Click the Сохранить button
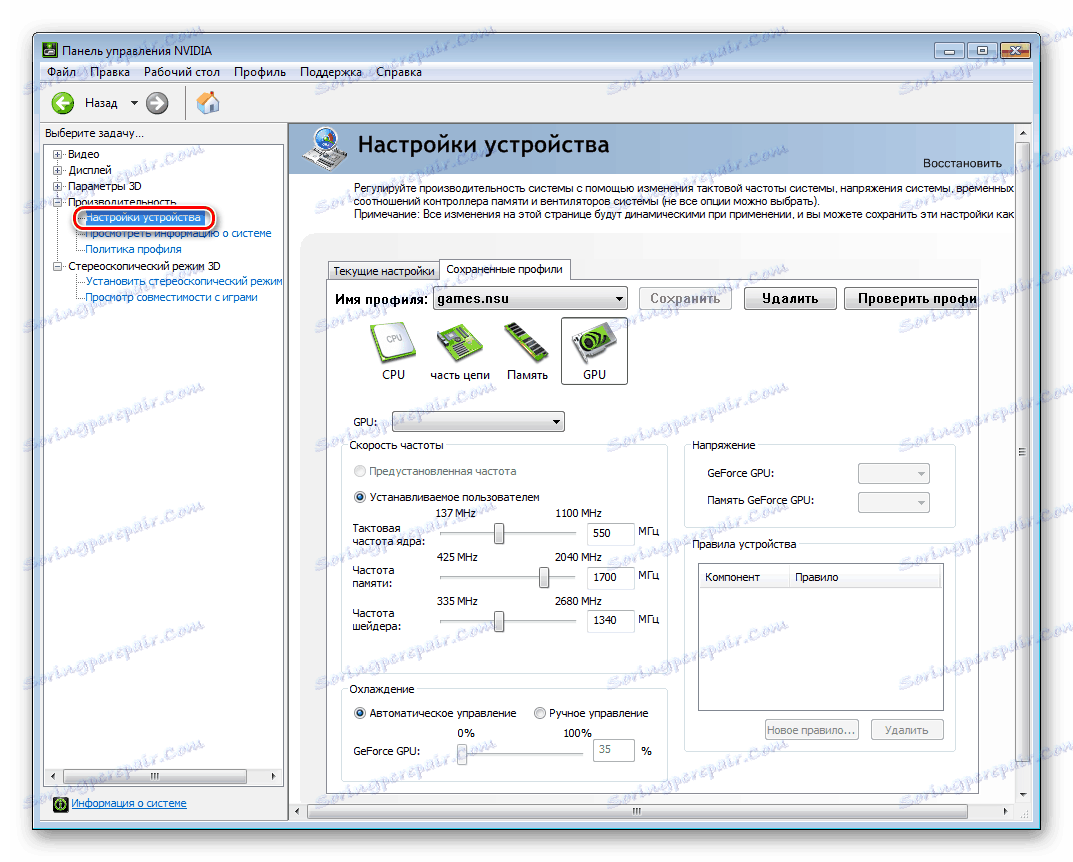 pyautogui.click(x=685, y=298)
